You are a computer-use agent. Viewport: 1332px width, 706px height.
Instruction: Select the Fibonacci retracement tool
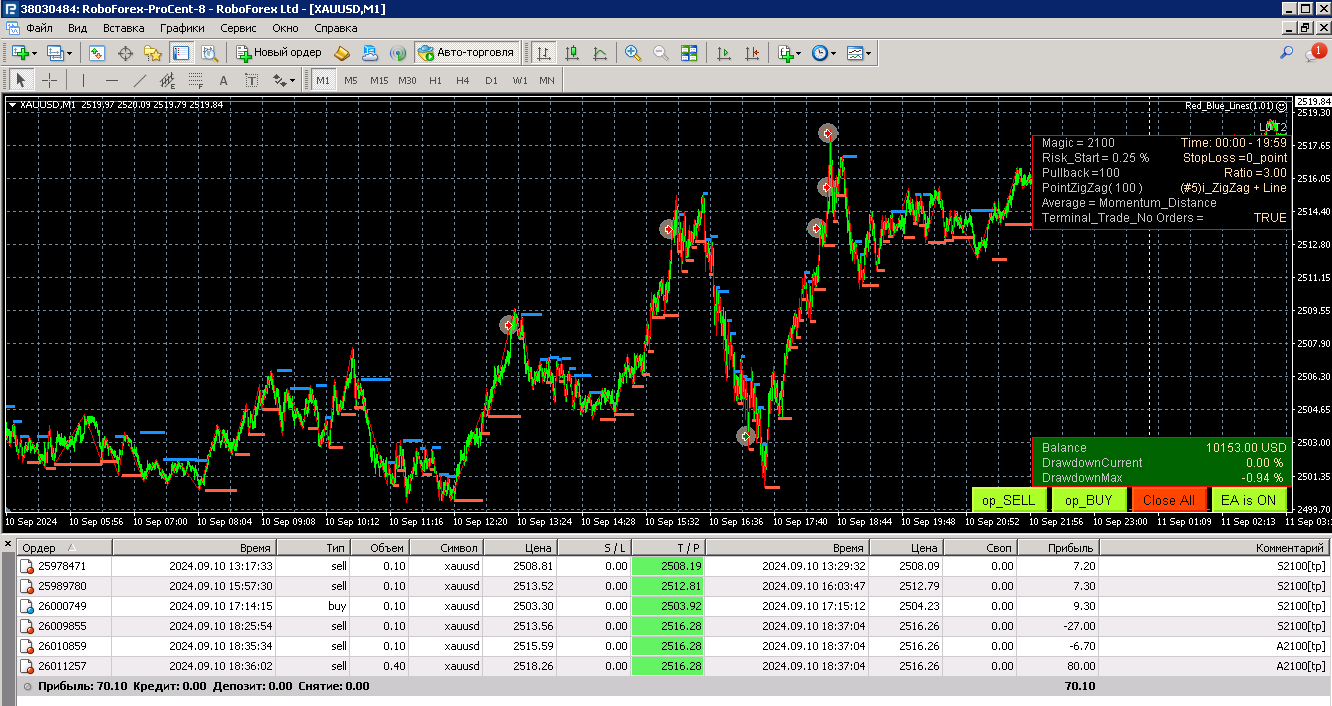tap(196, 80)
